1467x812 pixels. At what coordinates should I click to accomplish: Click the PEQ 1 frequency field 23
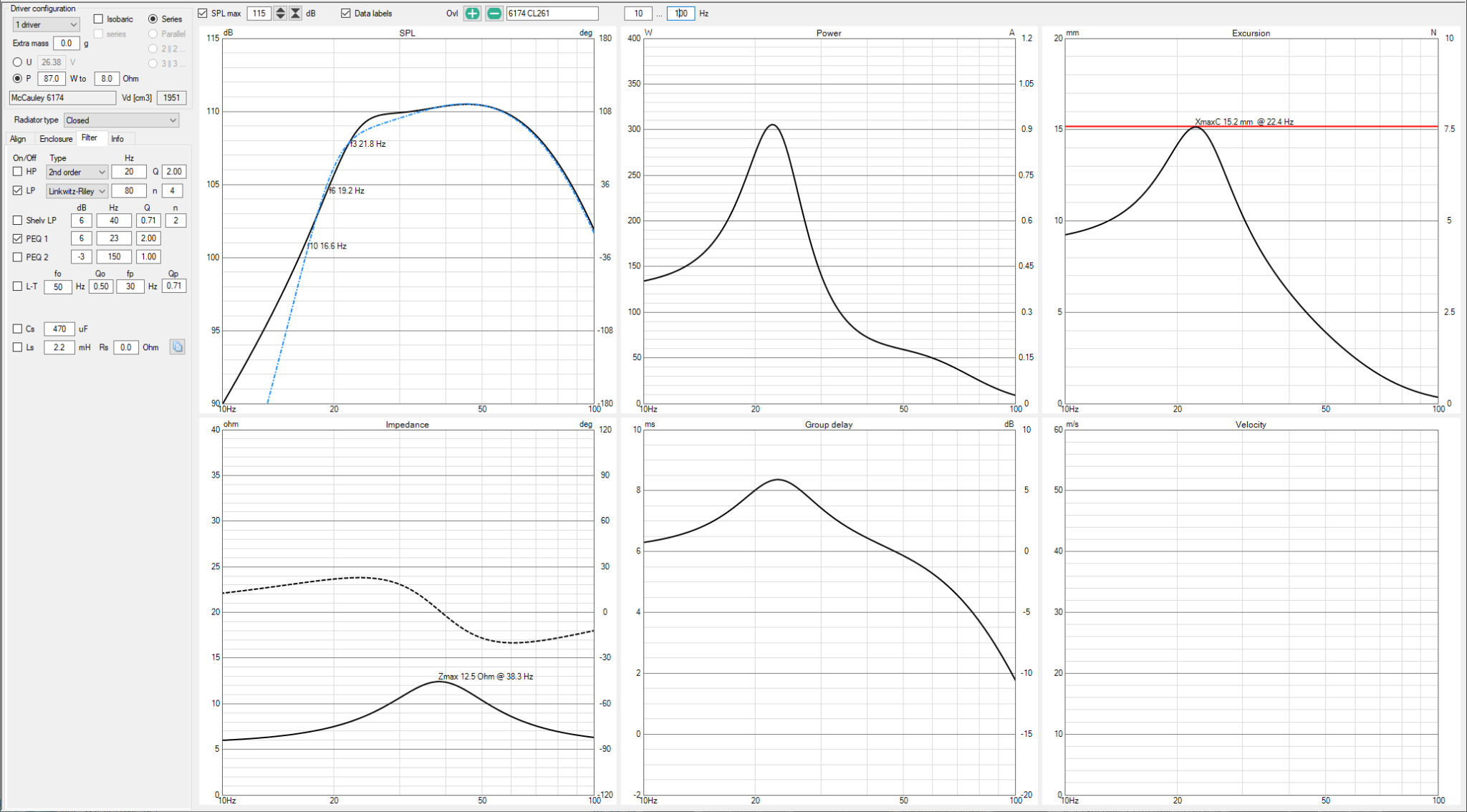click(x=114, y=238)
